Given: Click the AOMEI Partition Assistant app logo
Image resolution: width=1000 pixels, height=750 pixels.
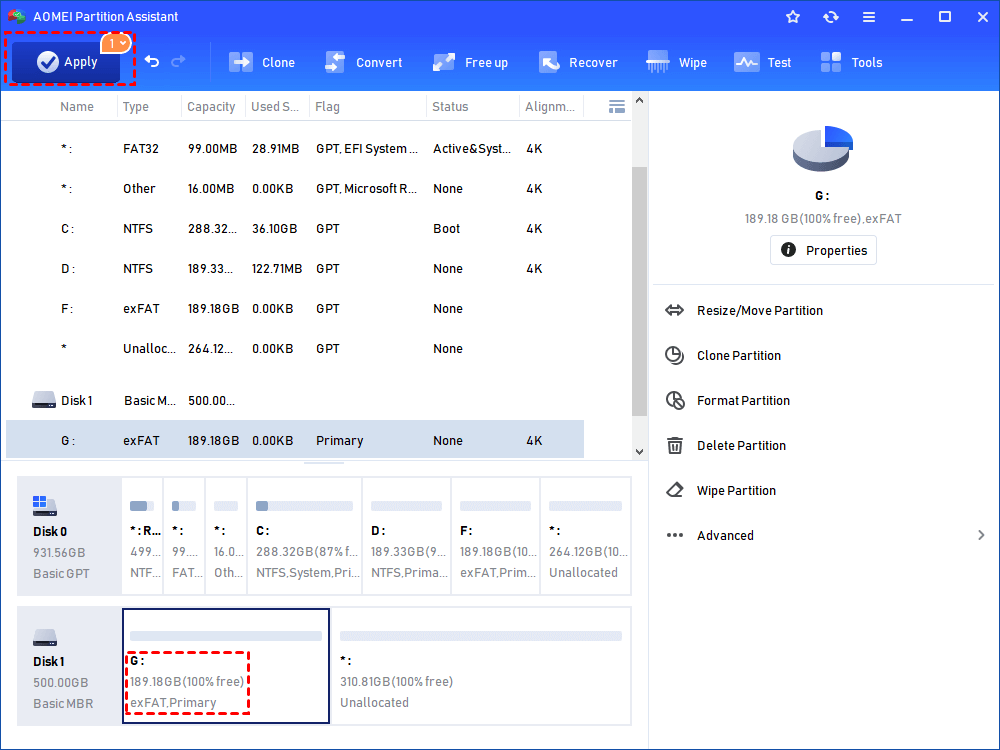Looking at the screenshot, I should coord(17,17).
